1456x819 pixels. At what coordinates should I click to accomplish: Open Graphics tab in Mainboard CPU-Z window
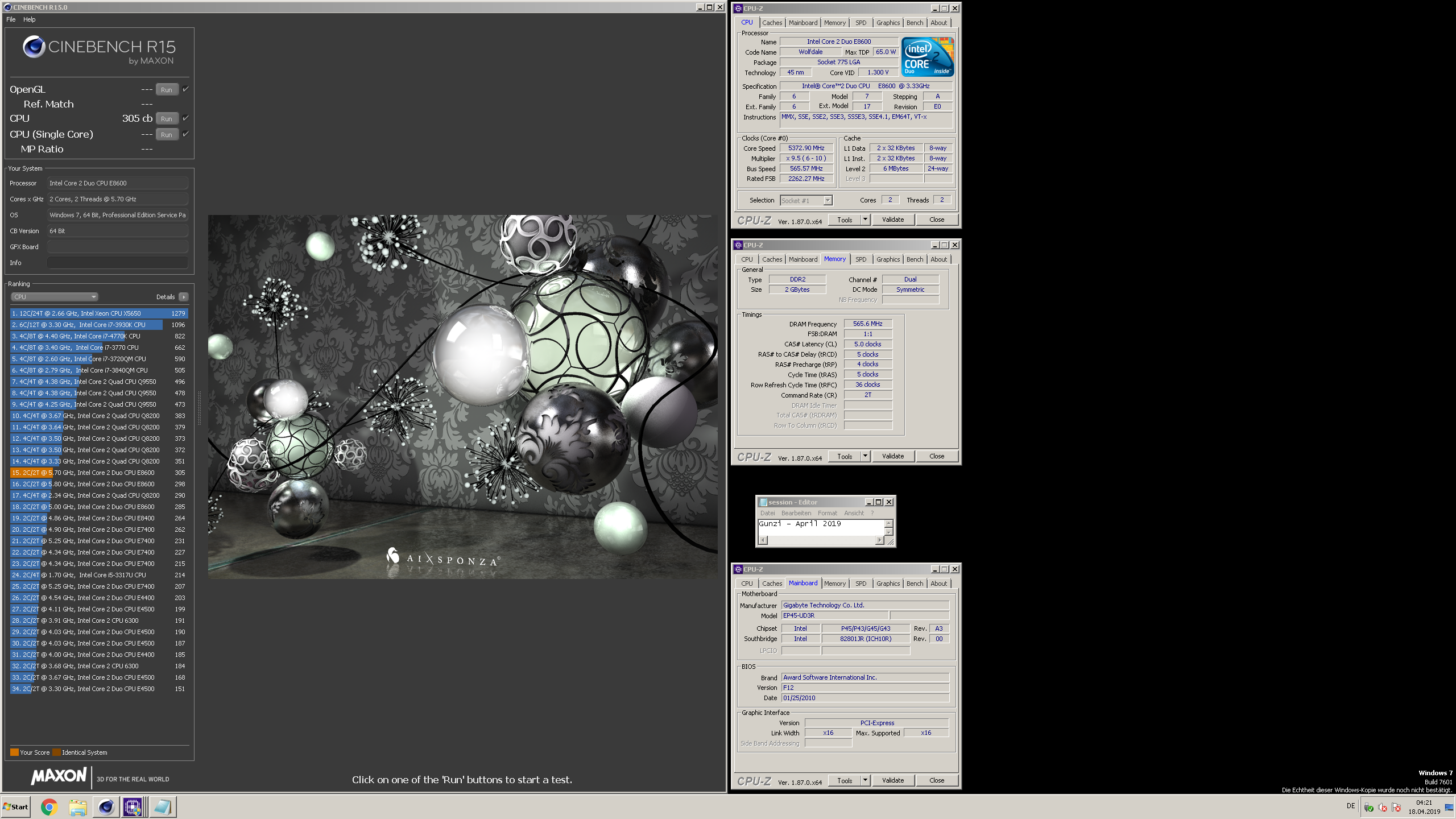tap(888, 584)
